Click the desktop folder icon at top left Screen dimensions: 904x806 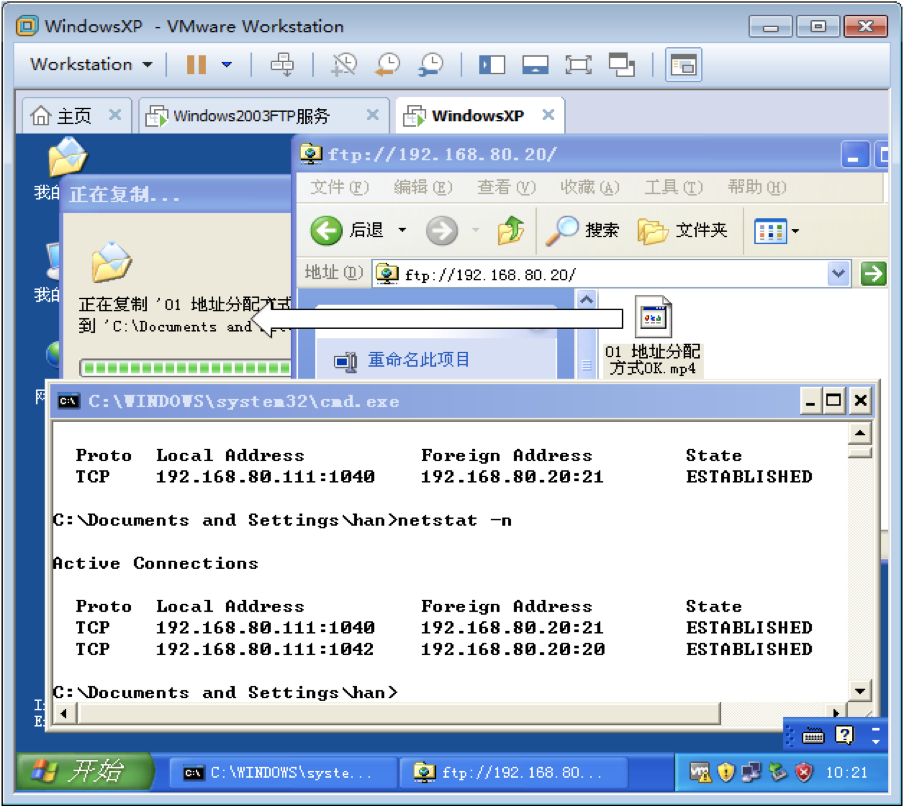(67, 156)
